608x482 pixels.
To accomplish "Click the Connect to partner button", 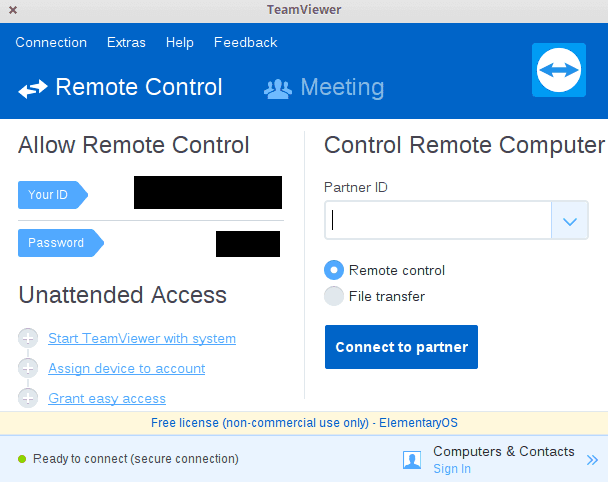I will 401,347.
